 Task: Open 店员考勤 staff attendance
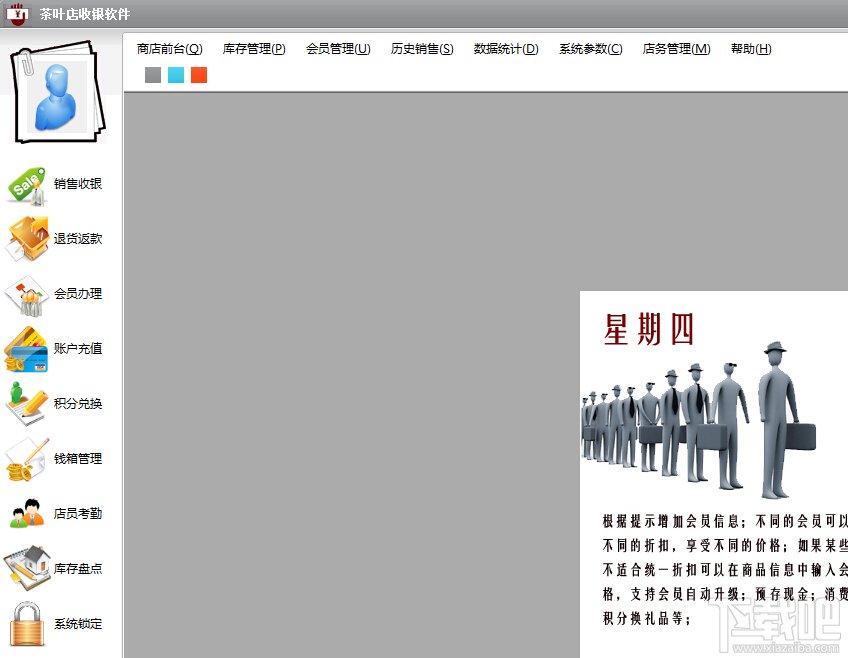point(78,514)
